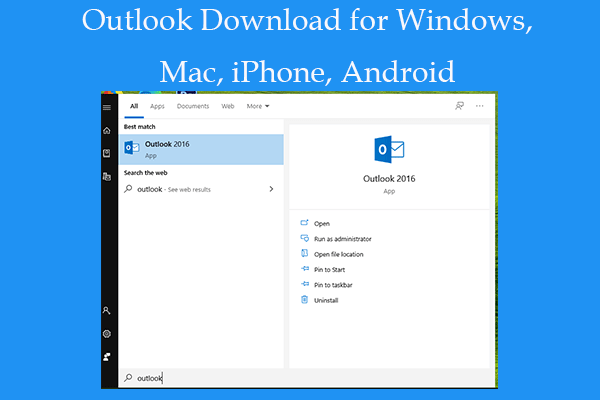Expand the More dropdown

pos(258,106)
